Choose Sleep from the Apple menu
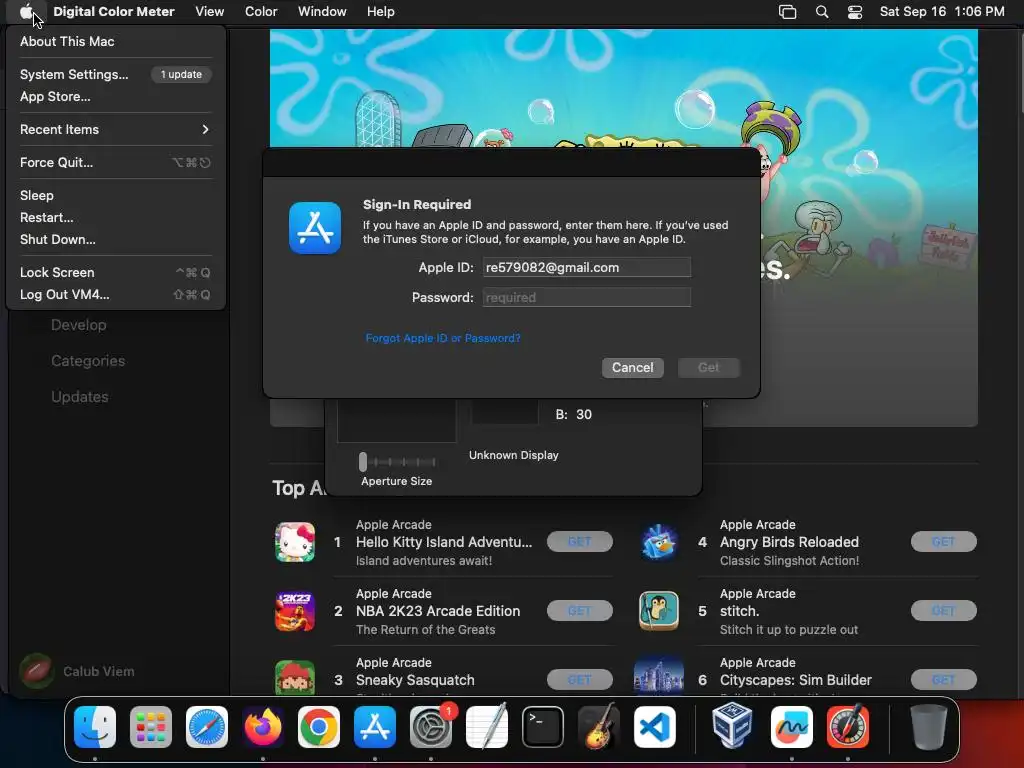This screenshot has height=768, width=1024. tap(115, 195)
